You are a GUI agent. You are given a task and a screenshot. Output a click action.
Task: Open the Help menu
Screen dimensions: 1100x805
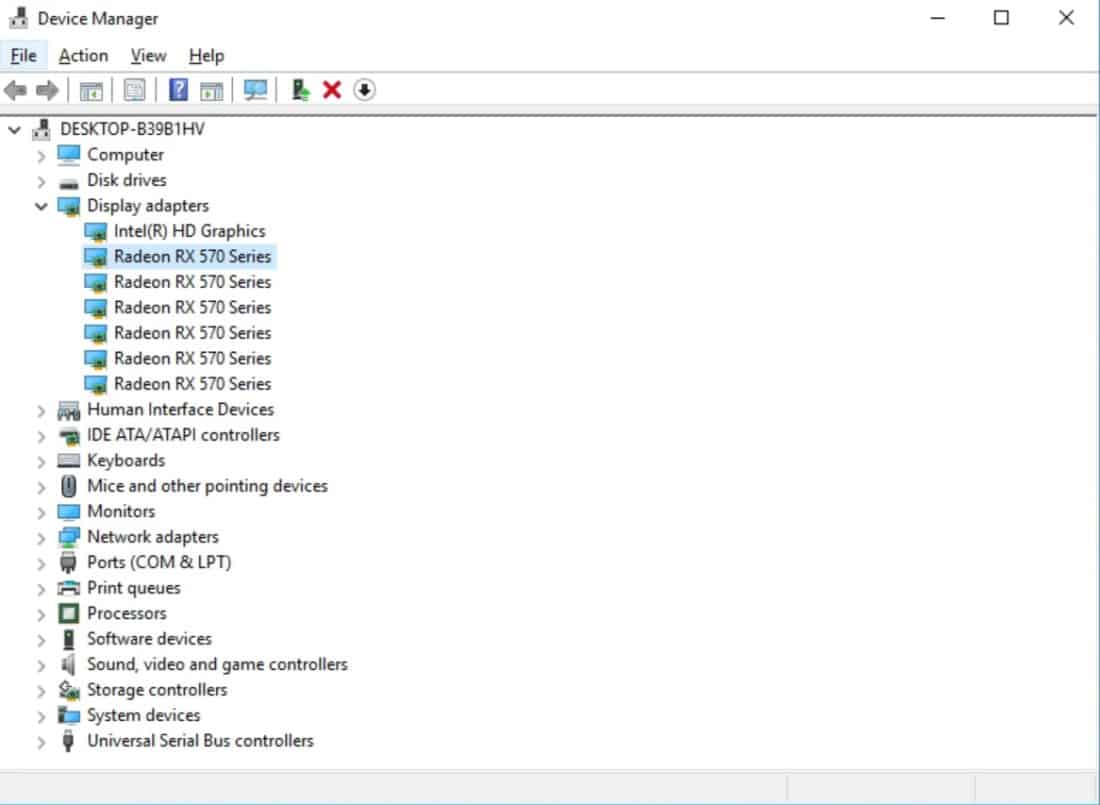point(206,55)
